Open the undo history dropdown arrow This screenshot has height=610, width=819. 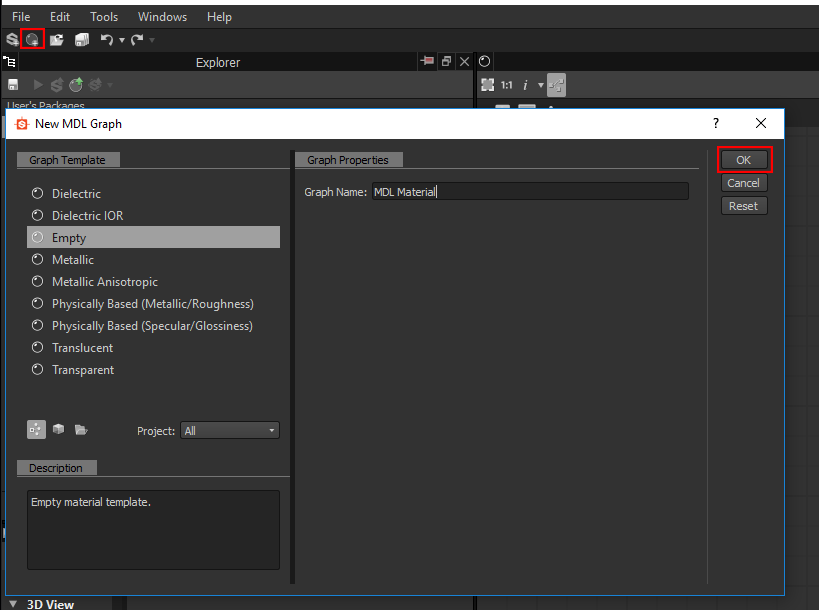(x=122, y=40)
